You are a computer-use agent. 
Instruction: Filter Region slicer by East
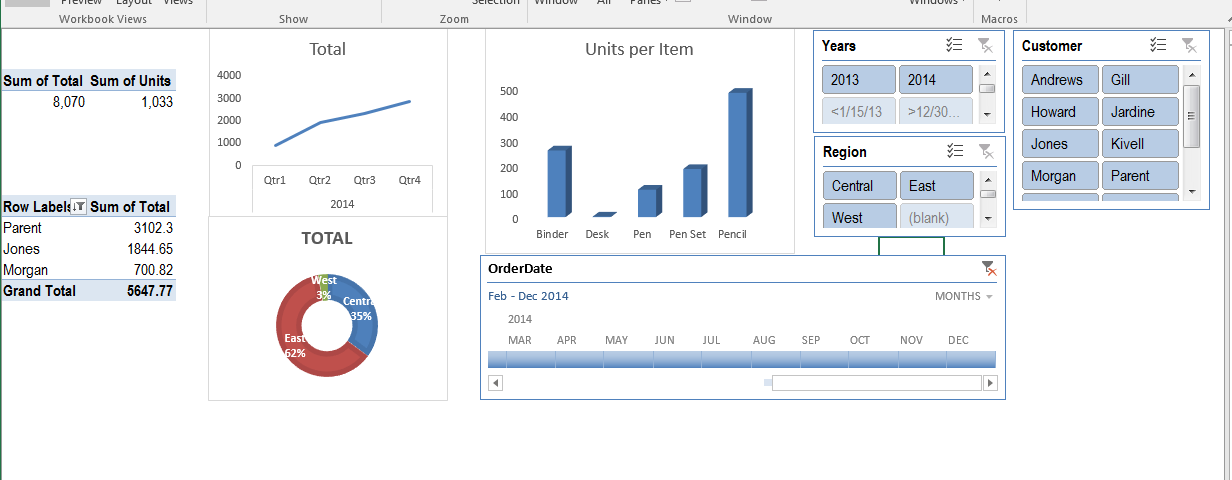coord(936,186)
